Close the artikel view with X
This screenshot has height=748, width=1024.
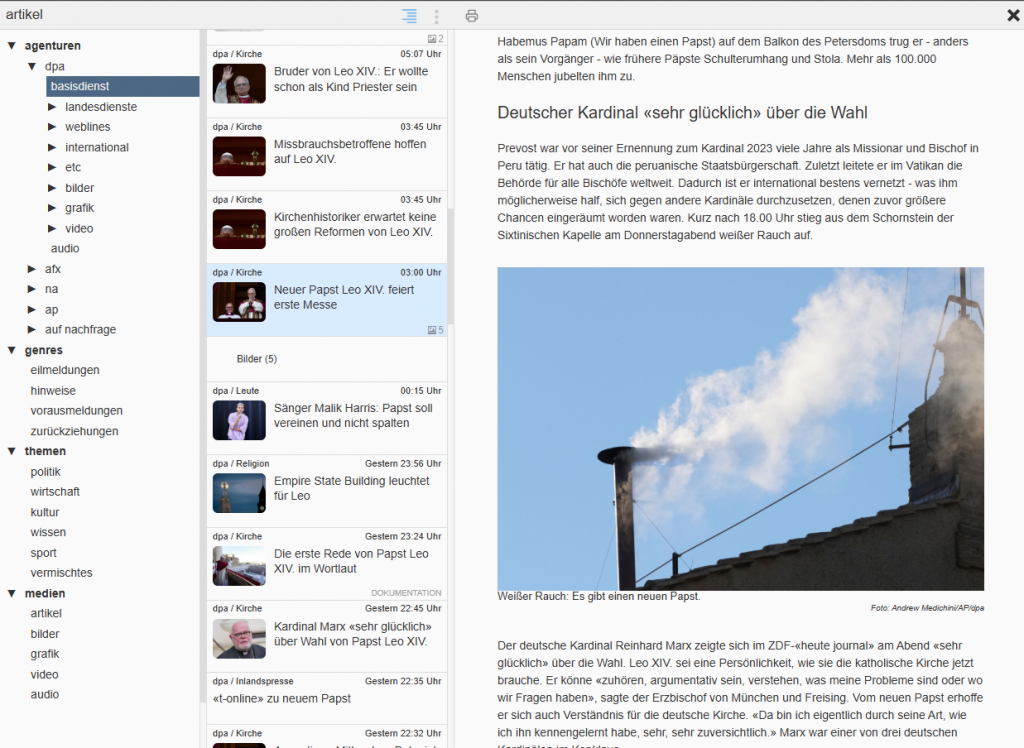(1013, 15)
